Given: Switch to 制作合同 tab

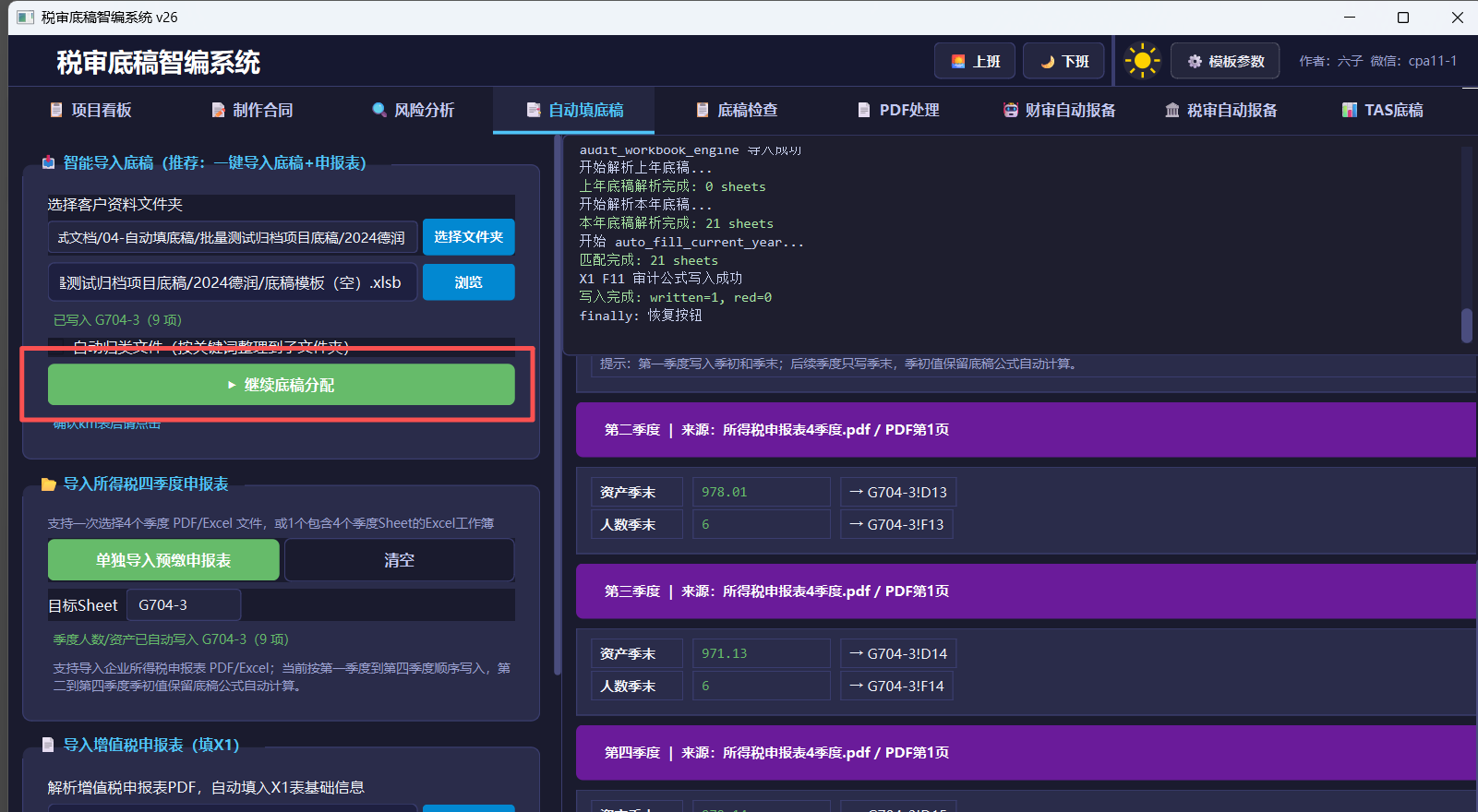Looking at the screenshot, I should pos(251,110).
